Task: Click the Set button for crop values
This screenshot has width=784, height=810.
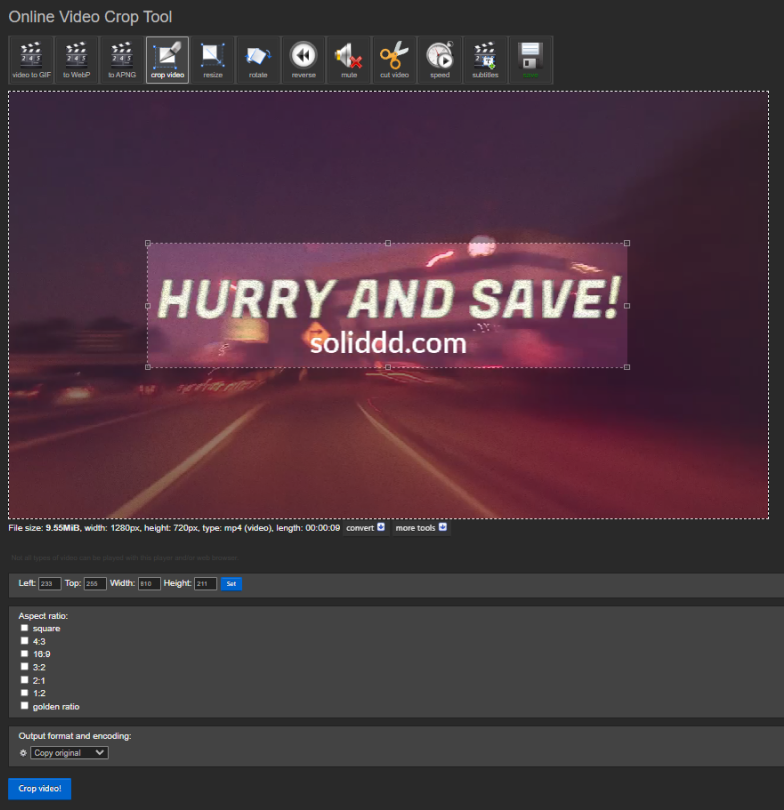Action: click(231, 583)
